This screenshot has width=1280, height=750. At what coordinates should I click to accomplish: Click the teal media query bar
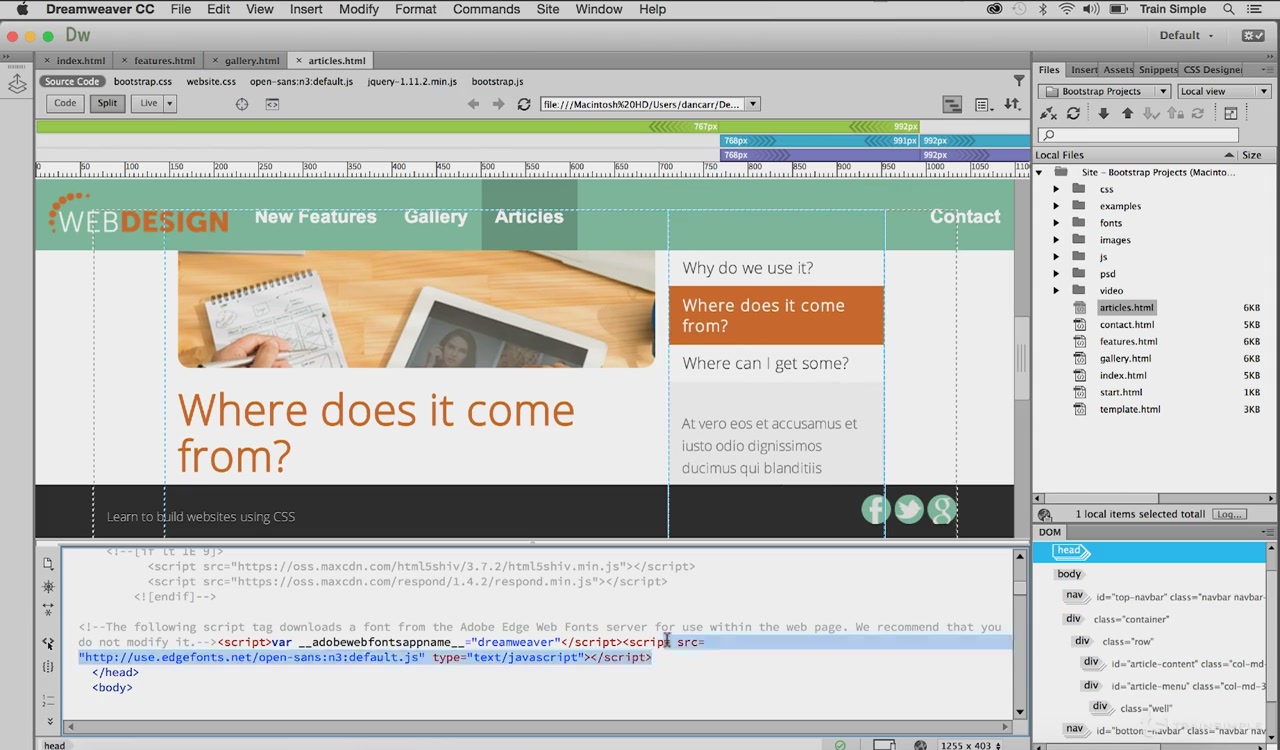point(875,141)
